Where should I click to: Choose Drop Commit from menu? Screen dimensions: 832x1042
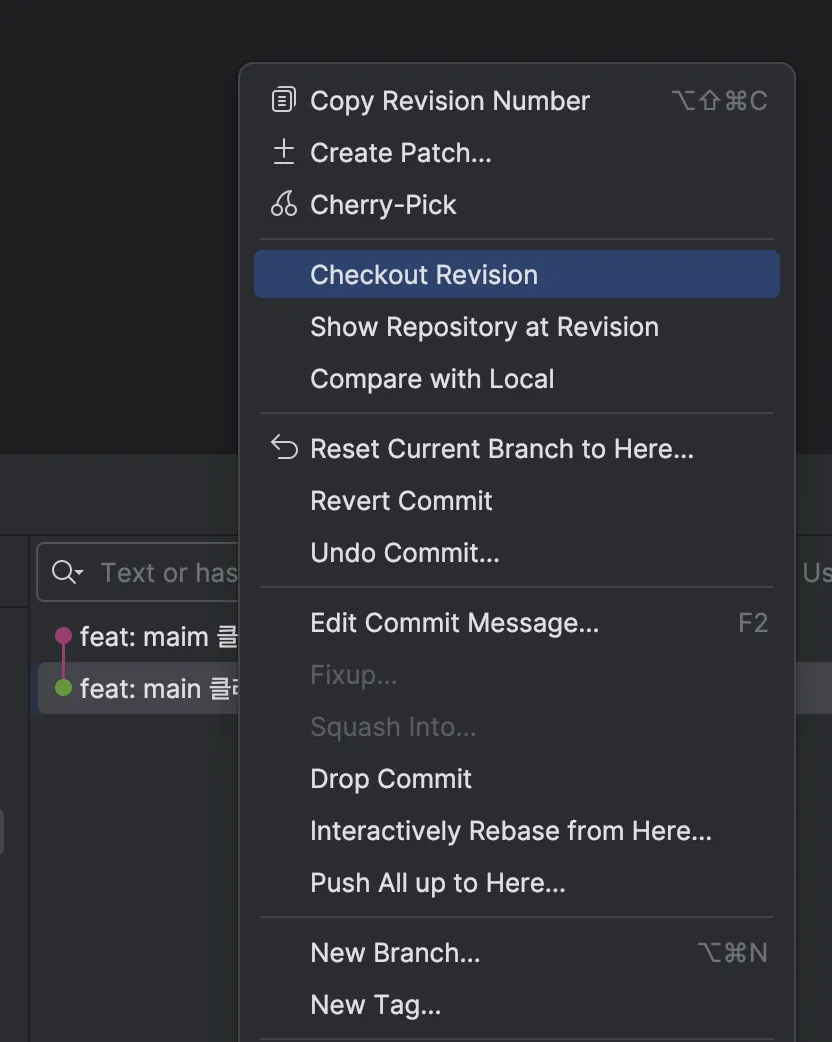(x=391, y=779)
